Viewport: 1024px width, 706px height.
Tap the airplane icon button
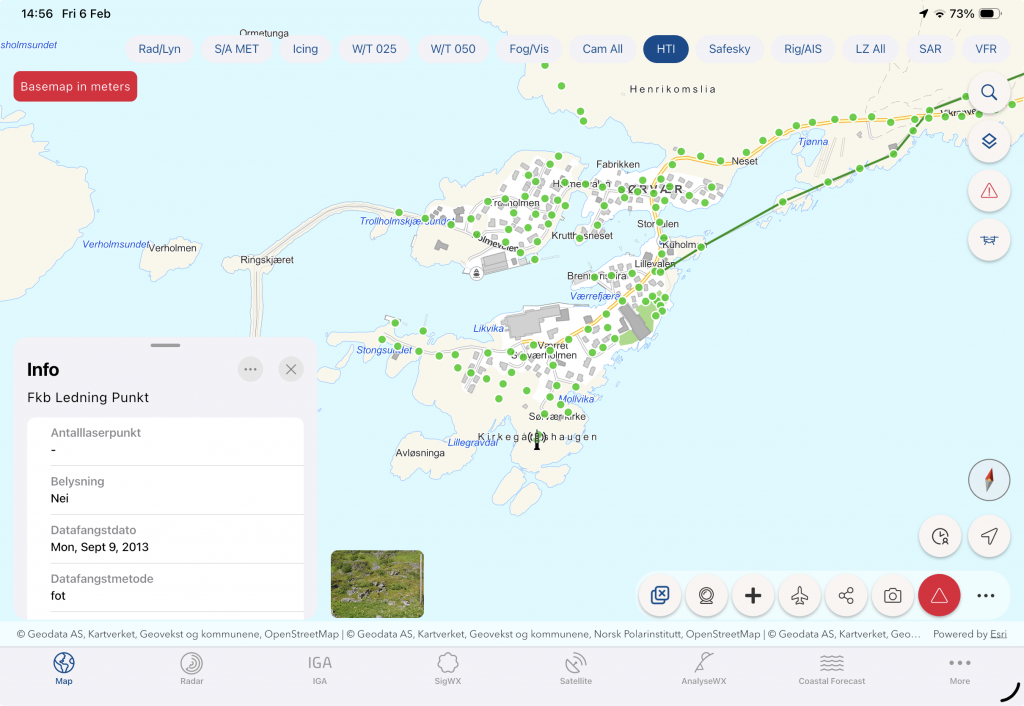point(799,596)
